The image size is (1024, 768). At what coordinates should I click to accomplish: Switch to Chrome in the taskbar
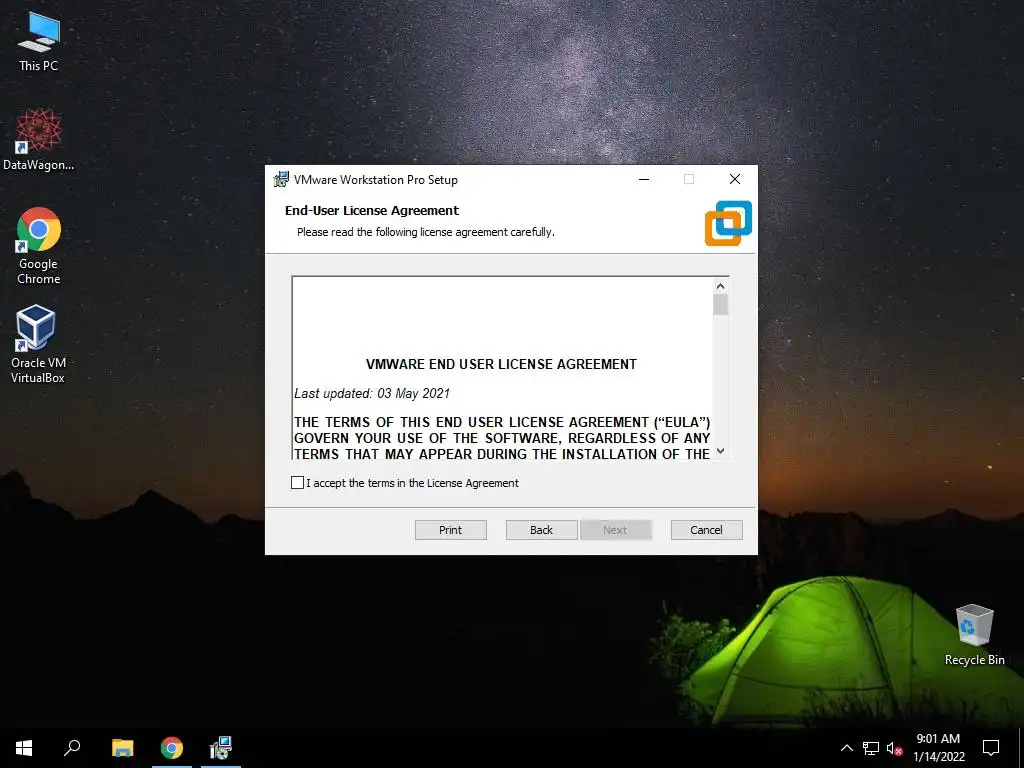(x=172, y=748)
